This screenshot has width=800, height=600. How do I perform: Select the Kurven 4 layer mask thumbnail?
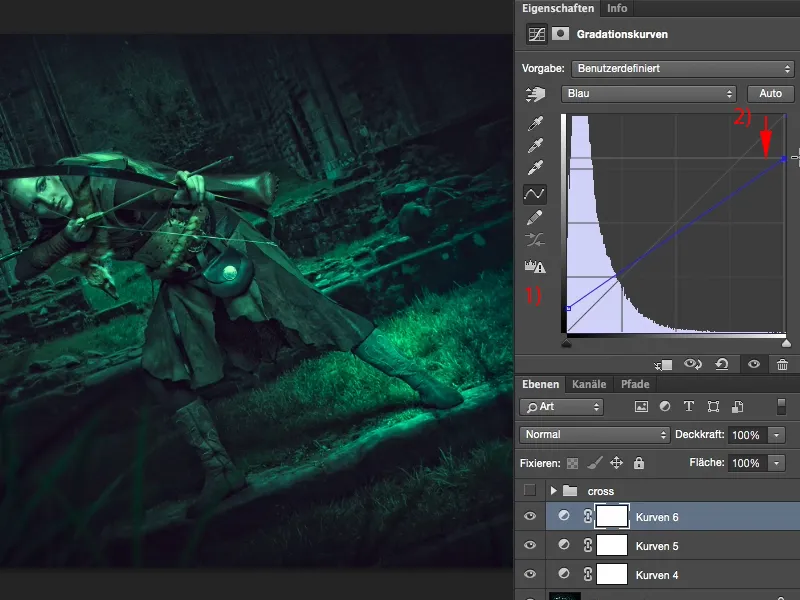612,574
